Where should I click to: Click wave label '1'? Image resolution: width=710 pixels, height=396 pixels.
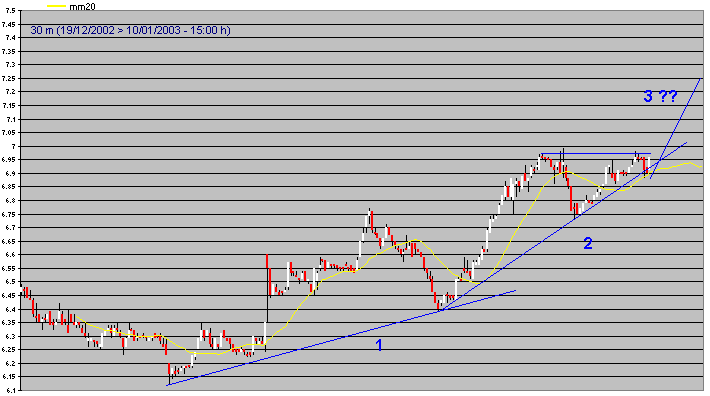(x=379, y=345)
